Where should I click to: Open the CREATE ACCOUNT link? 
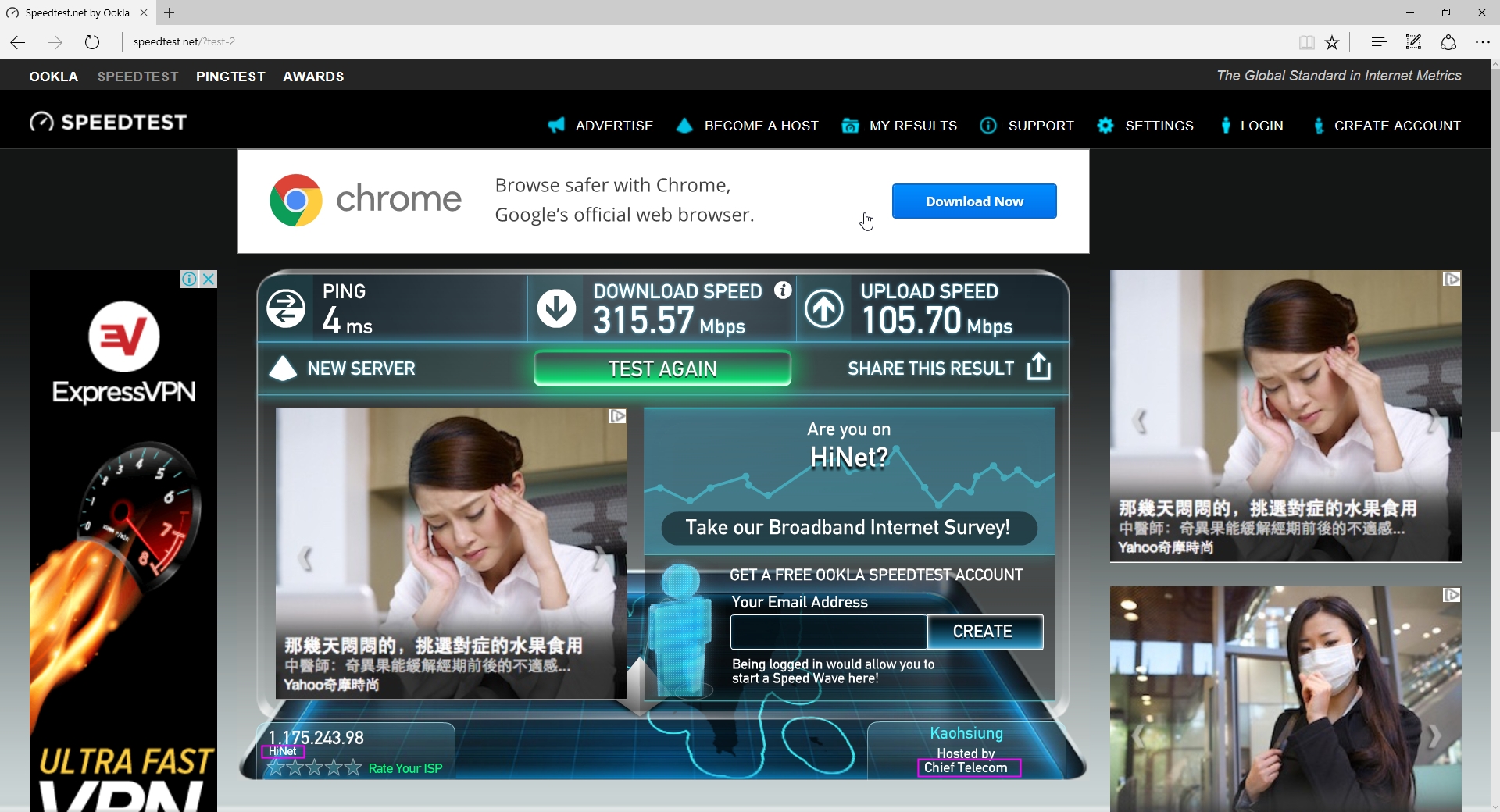pyautogui.click(x=1397, y=126)
